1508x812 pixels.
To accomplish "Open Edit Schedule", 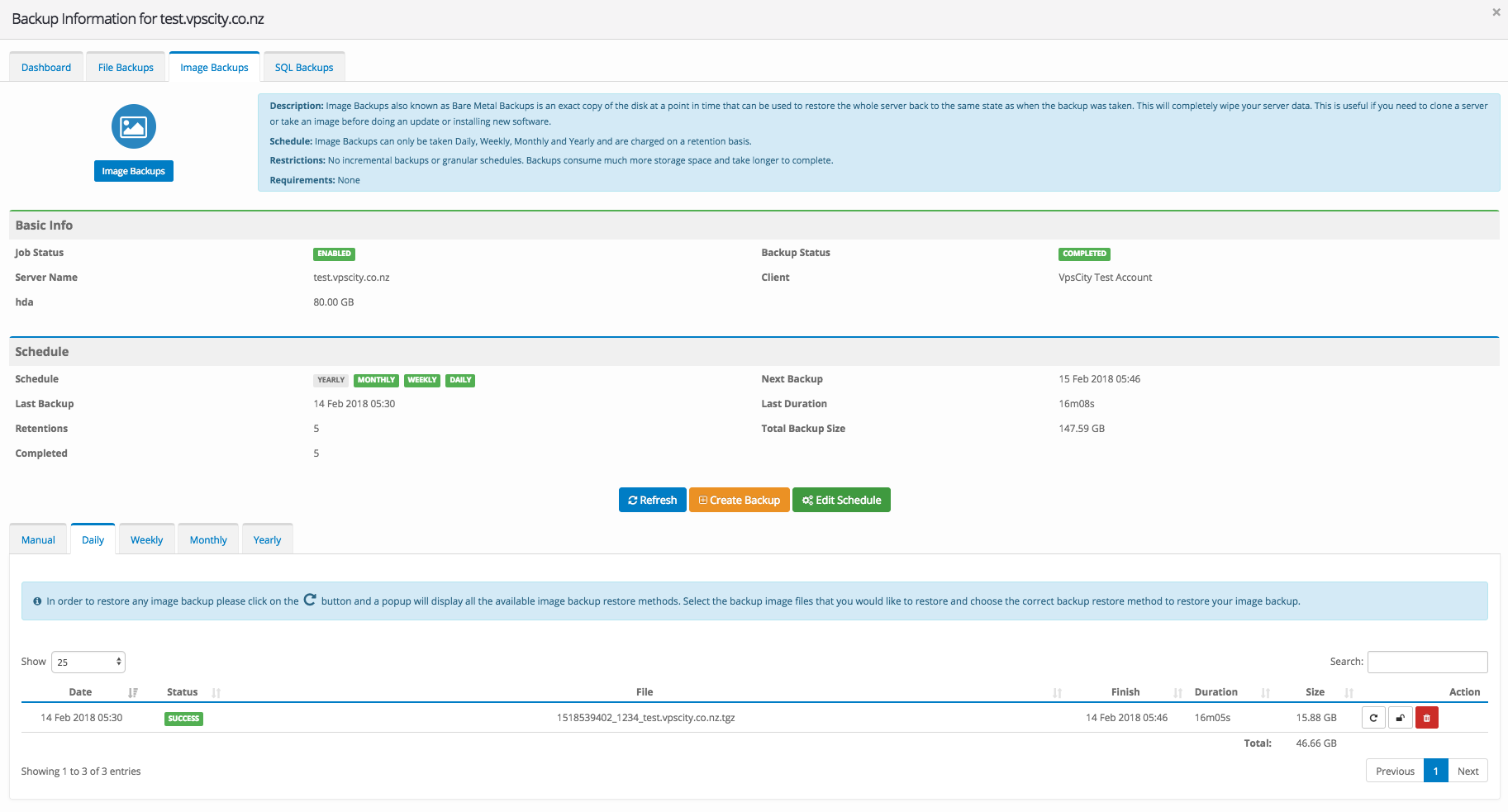I will point(841,500).
